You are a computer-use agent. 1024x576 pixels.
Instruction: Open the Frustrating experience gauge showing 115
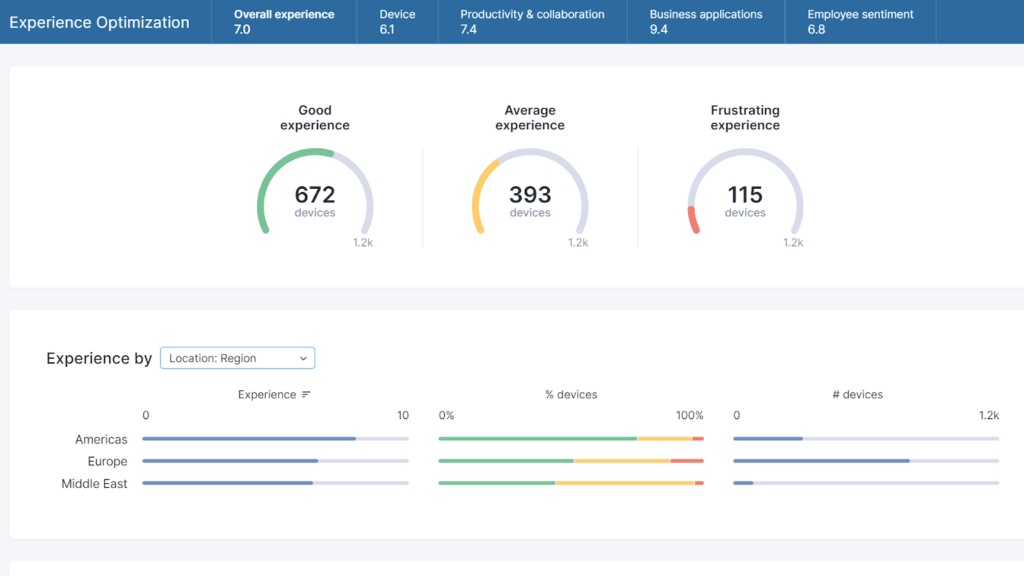coord(745,193)
